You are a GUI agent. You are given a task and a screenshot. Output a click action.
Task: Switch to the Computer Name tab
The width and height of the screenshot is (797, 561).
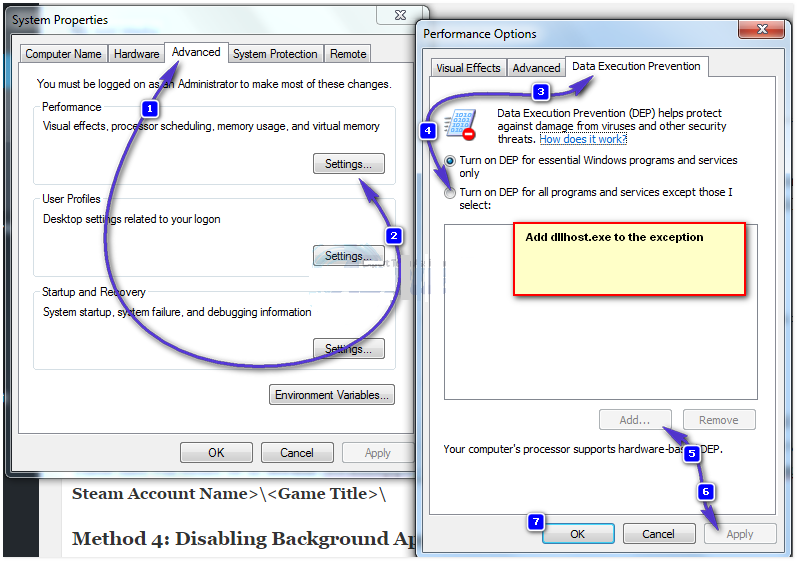tap(63, 54)
